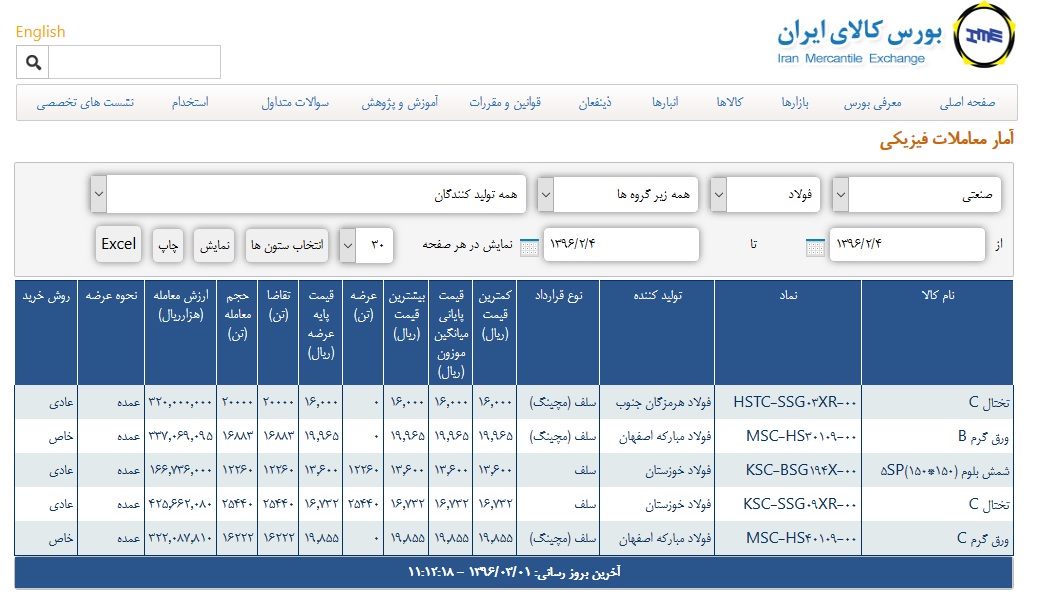The image size is (1037, 603).
Task: Go to the کالاها menu item
Action: (729, 103)
